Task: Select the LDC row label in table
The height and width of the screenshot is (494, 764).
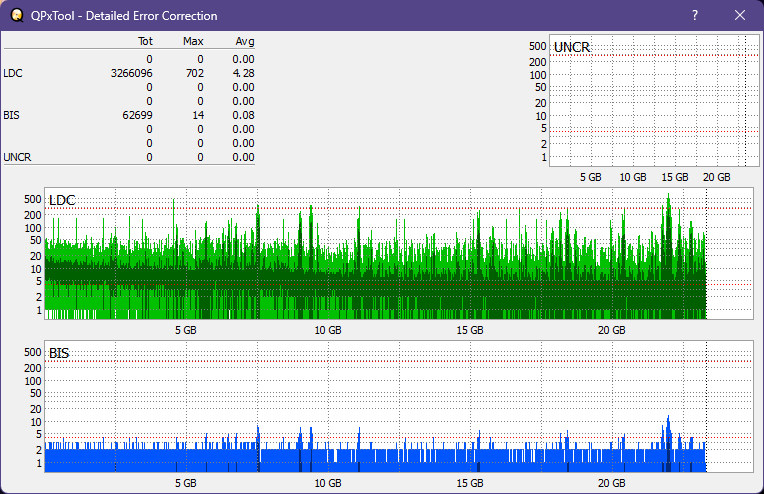Action: (x=13, y=73)
